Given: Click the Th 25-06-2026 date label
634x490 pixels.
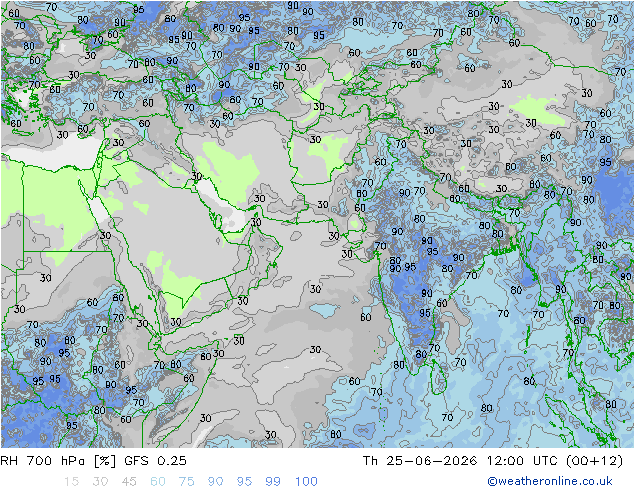Looking at the screenshot, I should [420, 460].
